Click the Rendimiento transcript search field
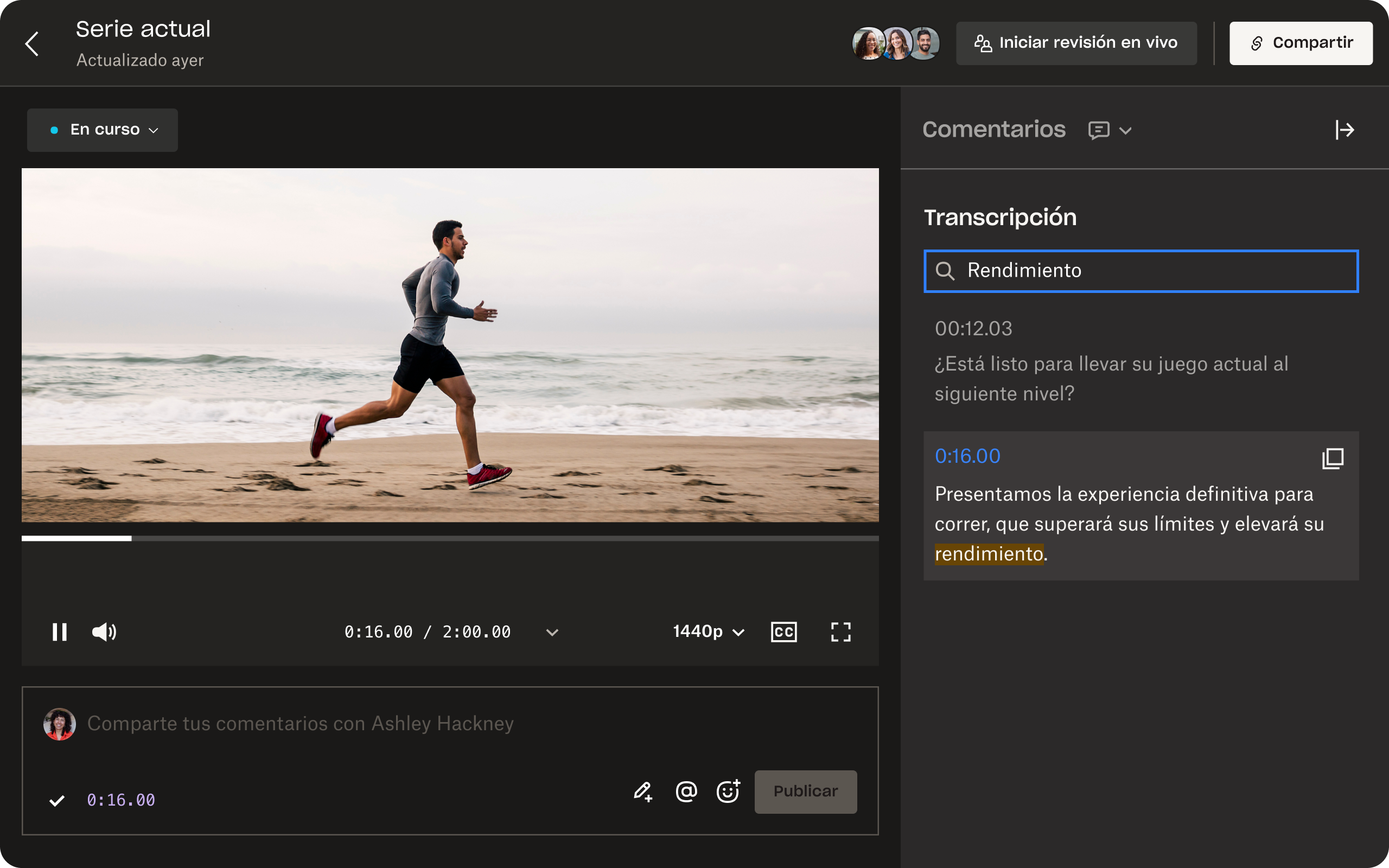 point(1141,271)
